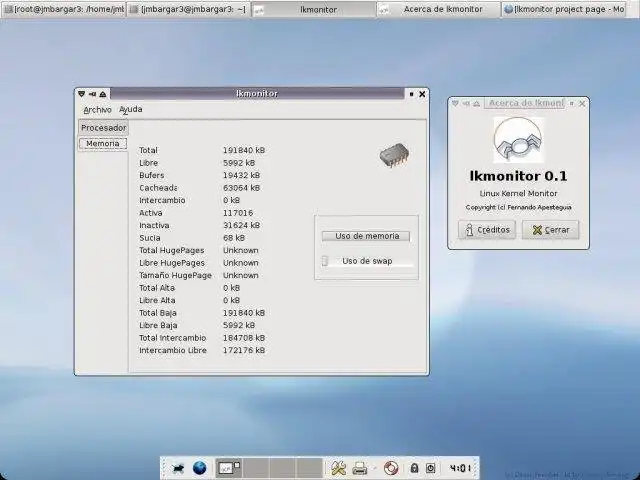Click the Total Baja label
The image size is (640, 480).
coord(158,313)
